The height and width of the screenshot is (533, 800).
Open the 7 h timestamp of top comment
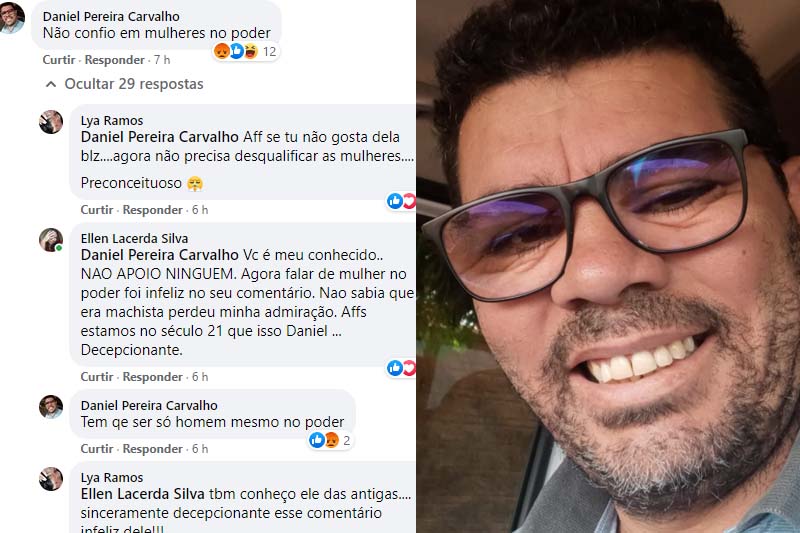click(162, 60)
